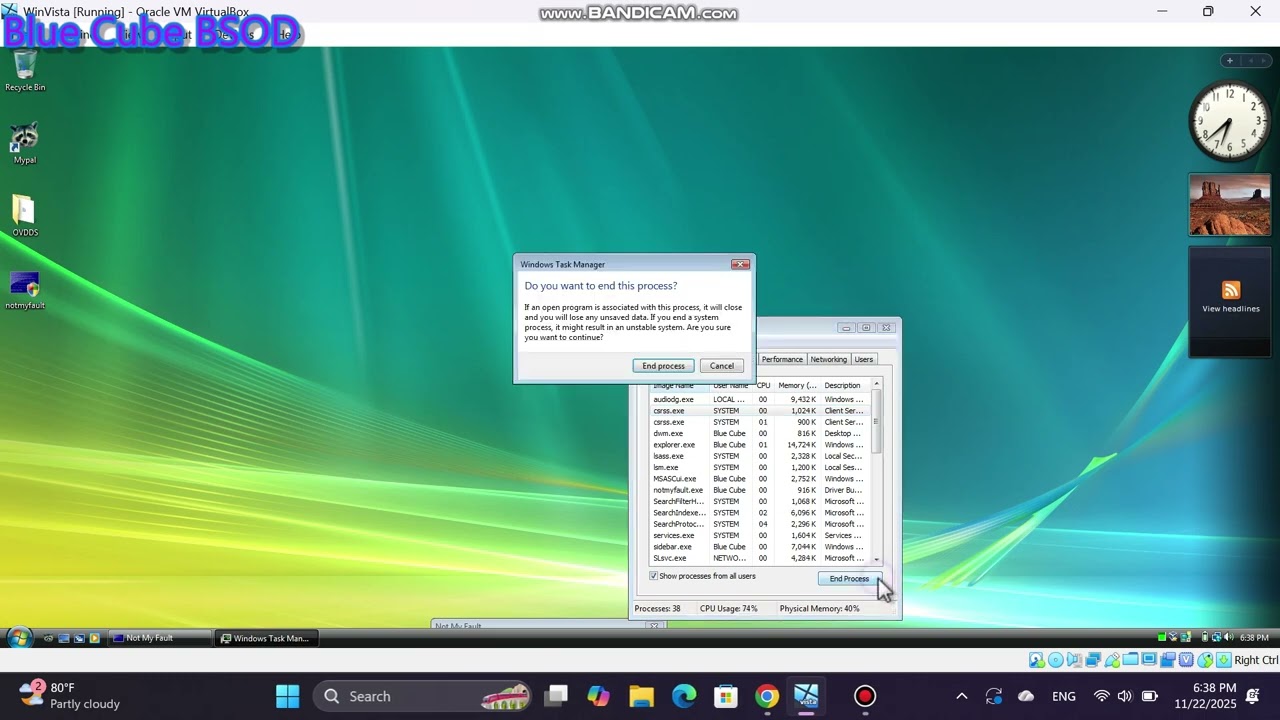
Task: Select the lsass.exe process row
Action: click(760, 456)
